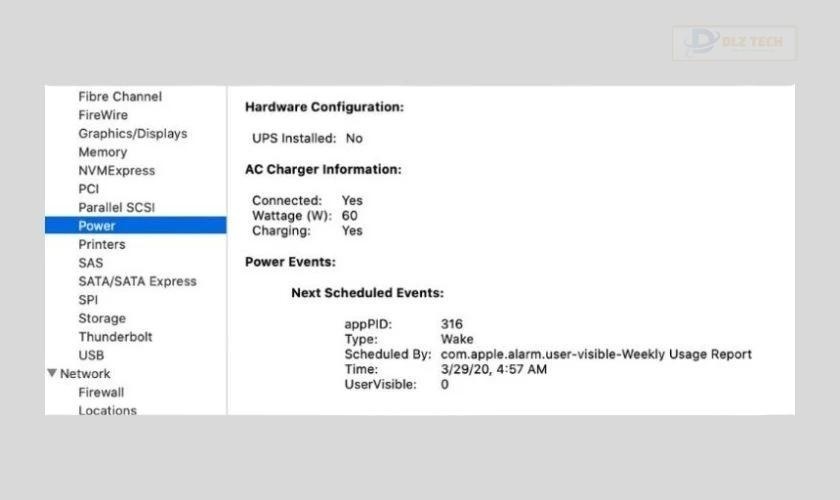The image size is (840, 500).
Task: Select SPI in the sidebar
Action: [88, 300]
